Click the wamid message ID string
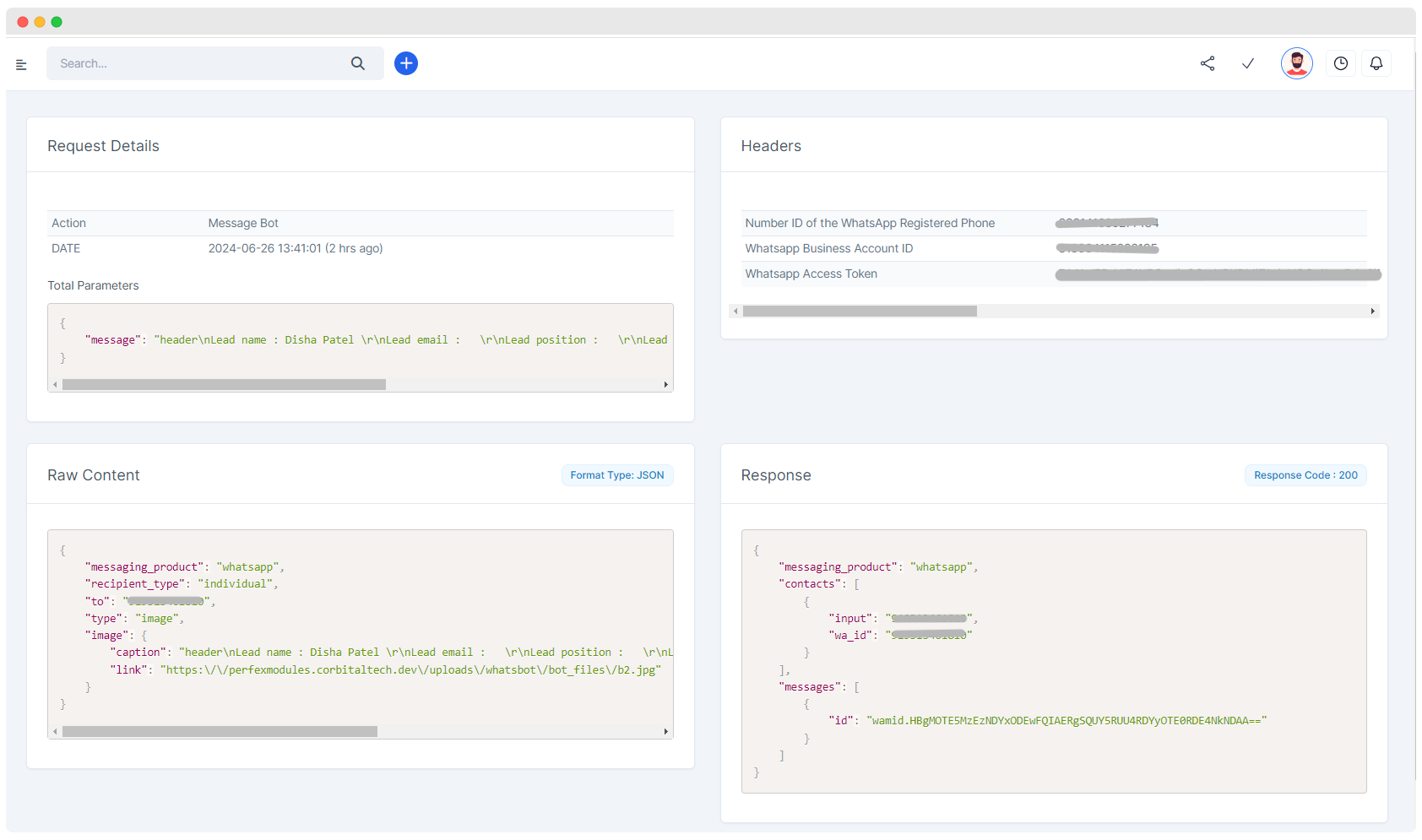This screenshot has height=840, width=1422. [x=1066, y=721]
